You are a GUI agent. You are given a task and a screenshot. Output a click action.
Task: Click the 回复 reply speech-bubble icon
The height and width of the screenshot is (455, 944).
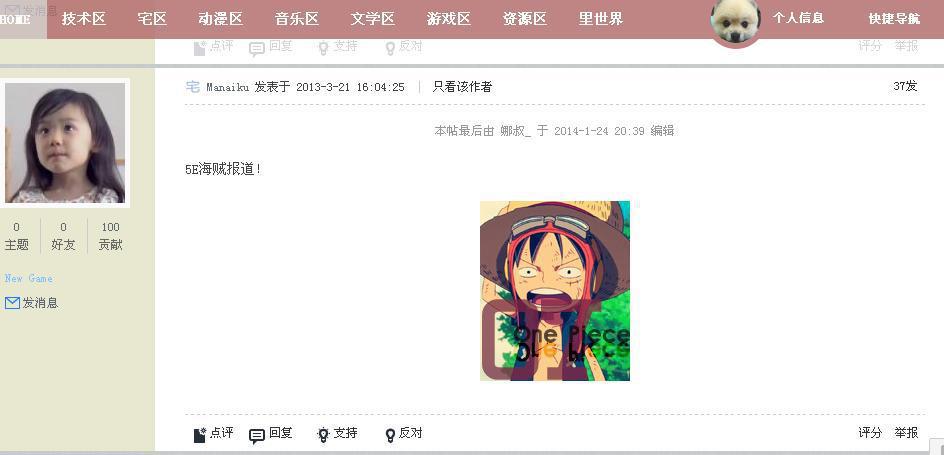257,436
